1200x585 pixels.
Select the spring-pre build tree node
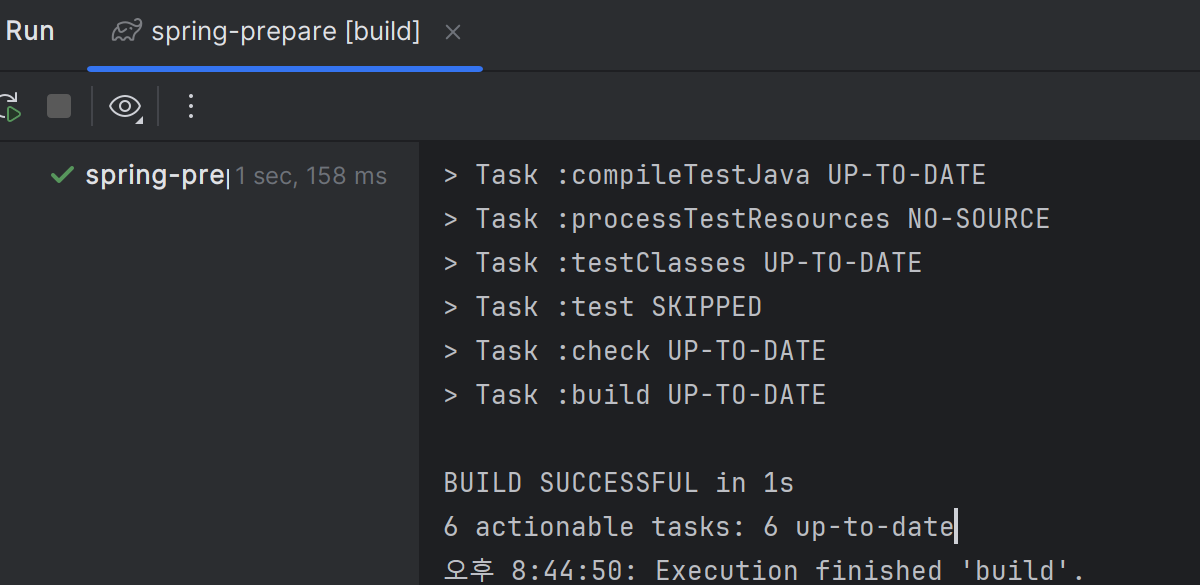156,176
